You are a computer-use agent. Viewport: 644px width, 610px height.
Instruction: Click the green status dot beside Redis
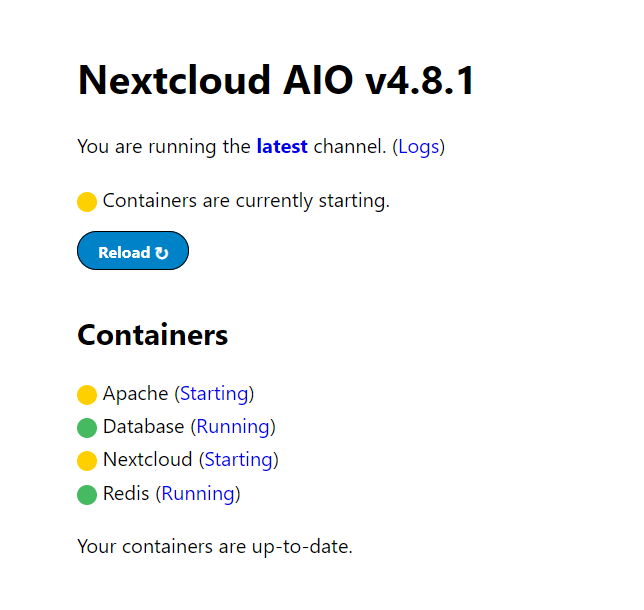pos(87,494)
